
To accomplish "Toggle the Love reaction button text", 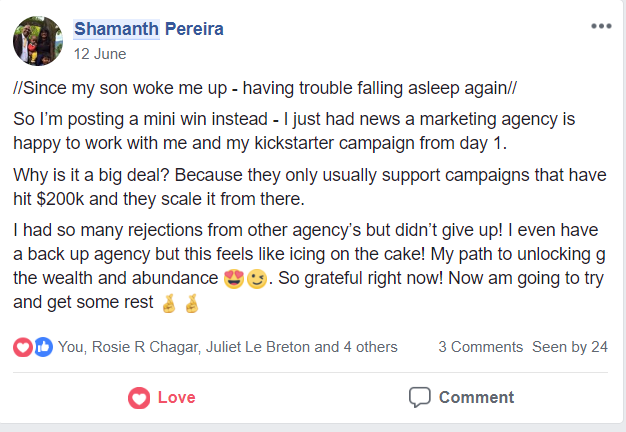I will coord(176,397).
